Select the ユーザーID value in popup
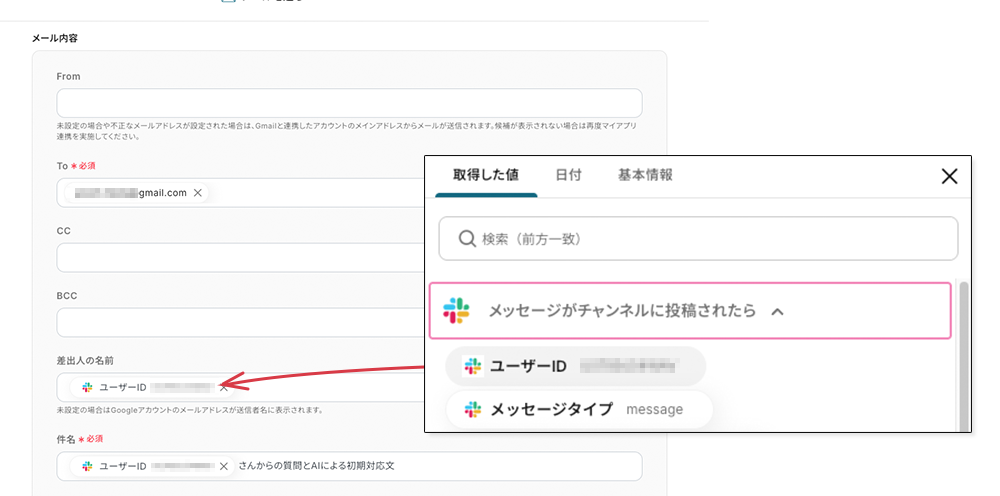The image size is (1000, 496). pyautogui.click(x=575, y=367)
